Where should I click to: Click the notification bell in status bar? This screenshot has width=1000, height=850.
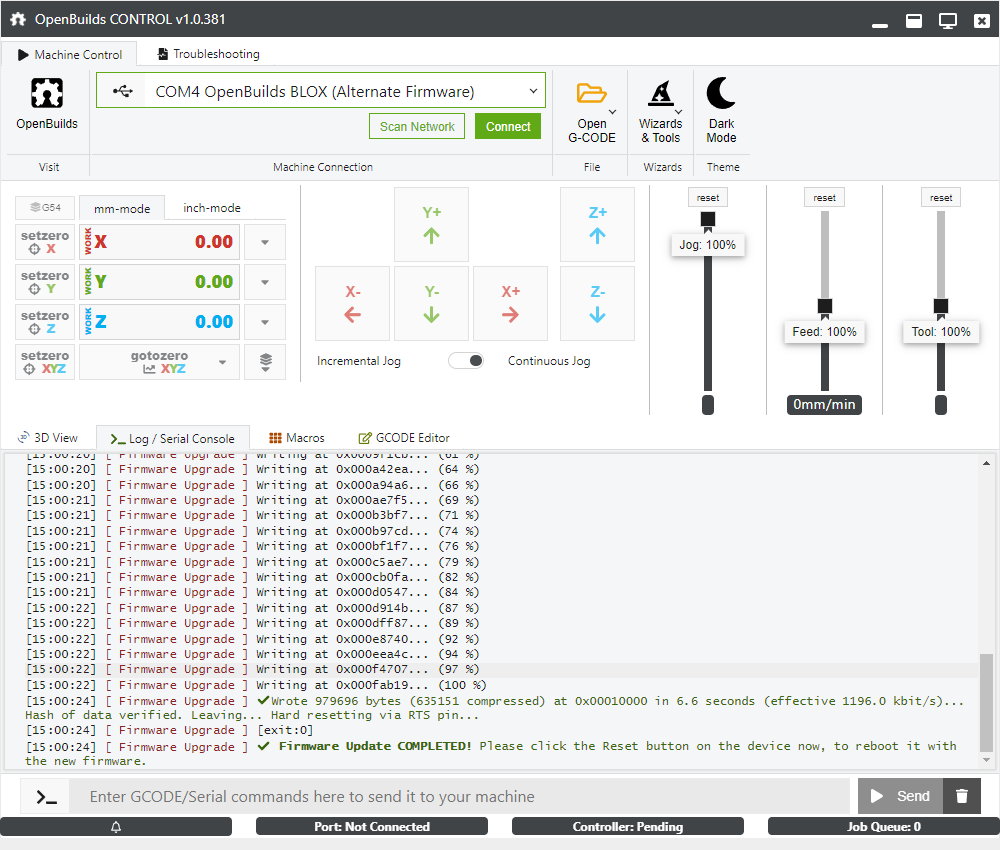click(116, 827)
